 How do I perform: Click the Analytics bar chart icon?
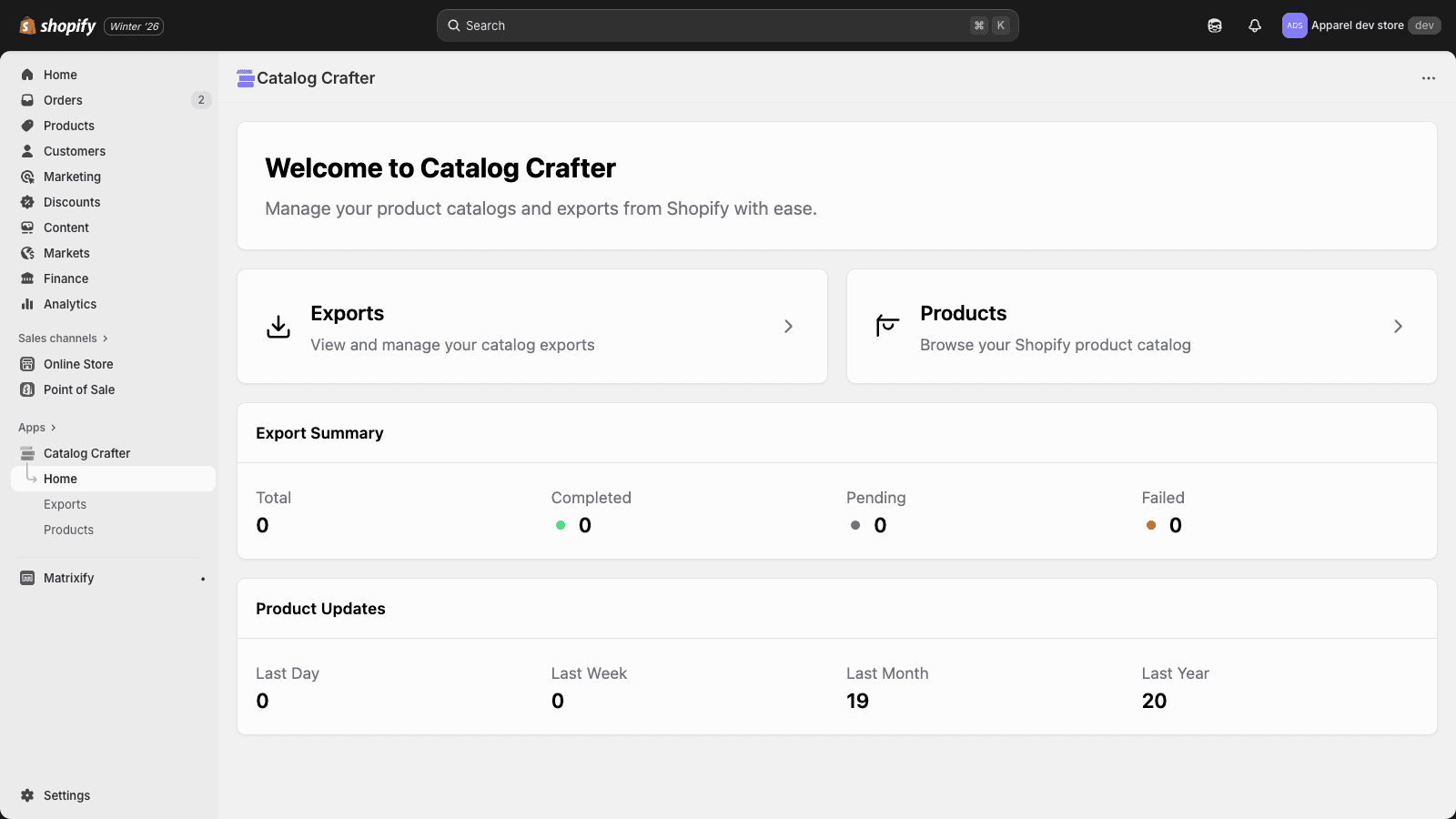click(x=27, y=304)
